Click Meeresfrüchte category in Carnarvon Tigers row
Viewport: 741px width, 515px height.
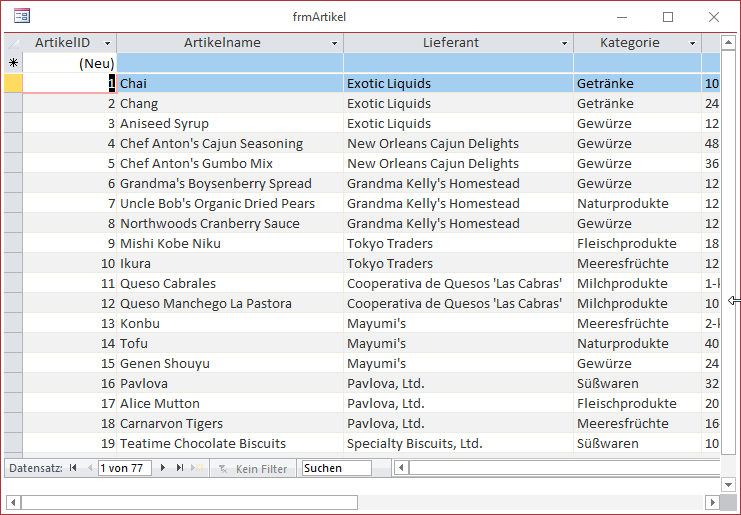pyautogui.click(x=638, y=423)
